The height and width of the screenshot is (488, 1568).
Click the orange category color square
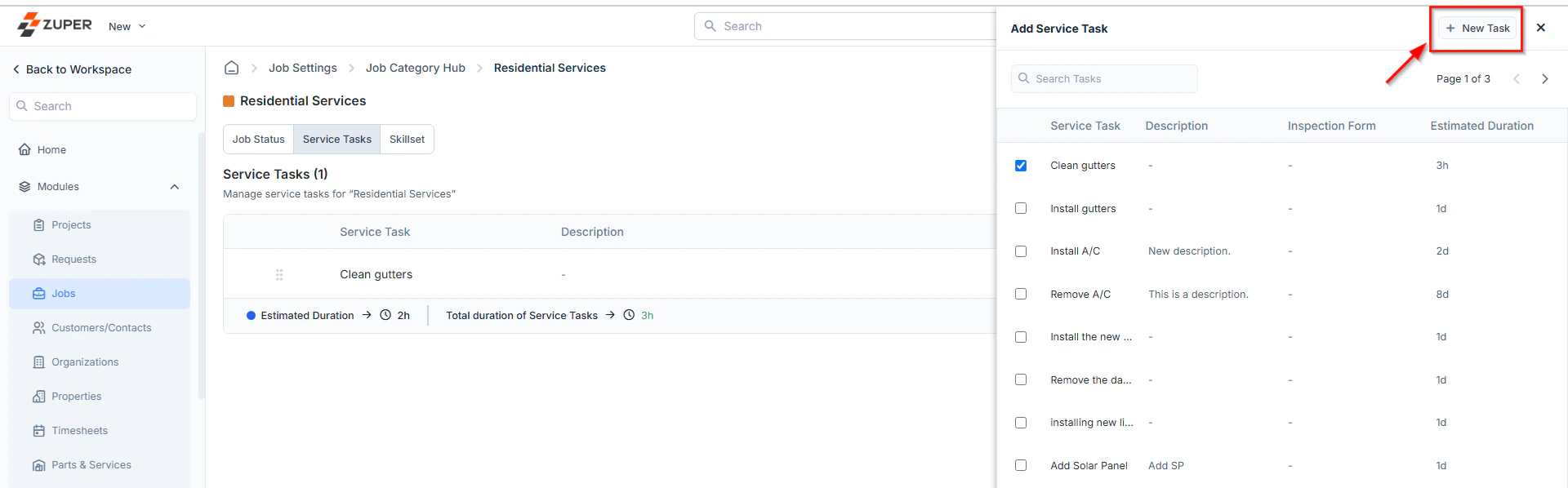tap(229, 101)
